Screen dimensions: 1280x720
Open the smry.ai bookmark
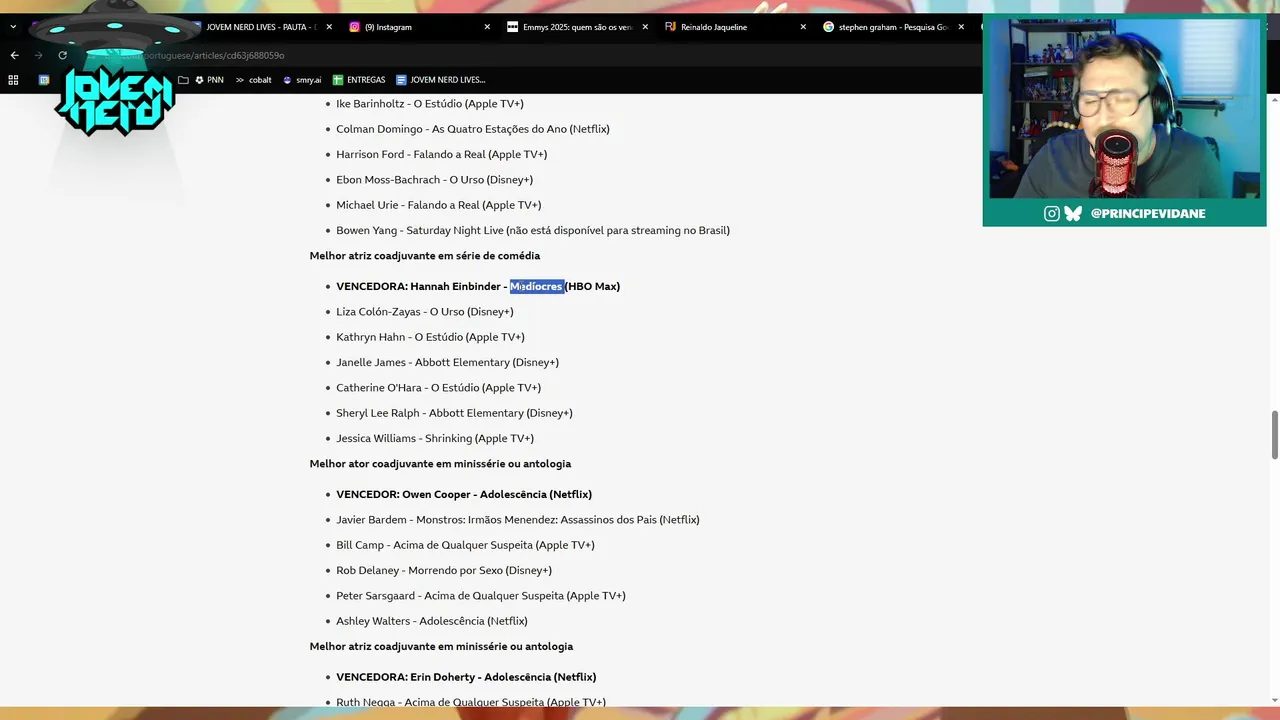pos(302,79)
